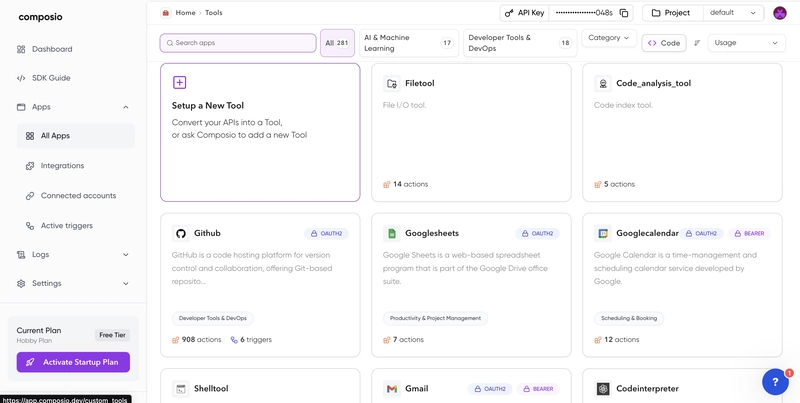This screenshot has height=403, width=800.
Task: Click the API Key label button
Action: [525, 13]
